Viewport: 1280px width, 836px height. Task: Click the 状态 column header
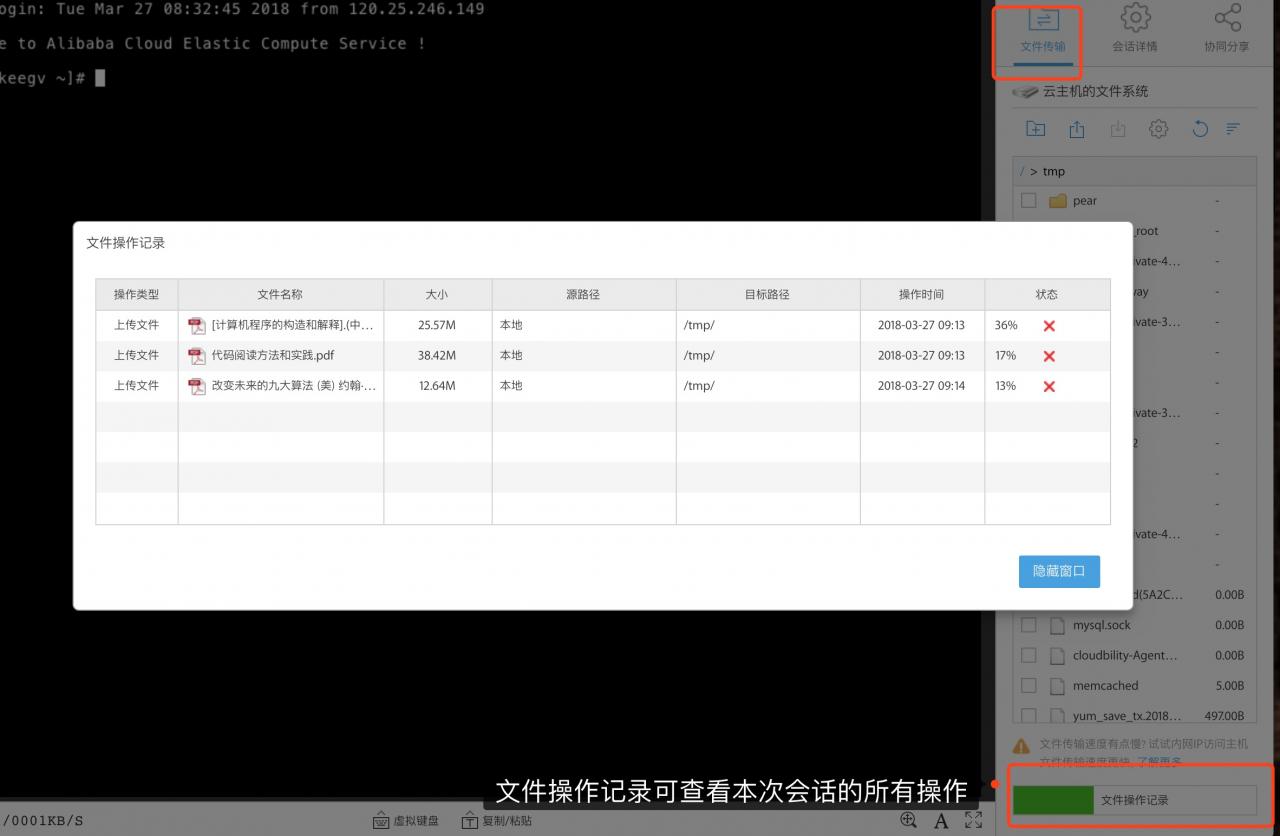pyautogui.click(x=1047, y=294)
